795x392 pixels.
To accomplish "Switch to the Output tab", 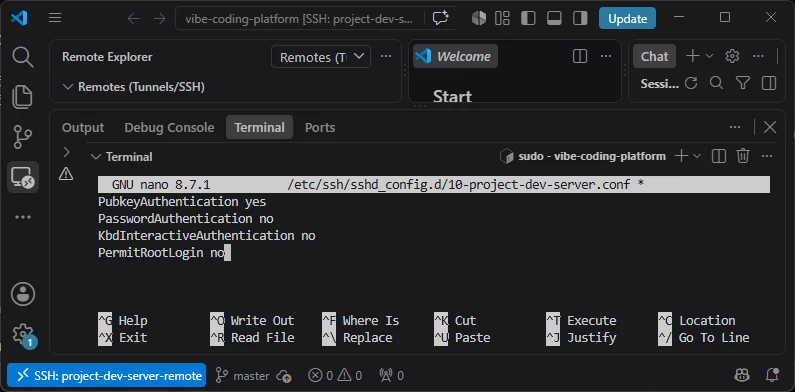I will (x=83, y=127).
